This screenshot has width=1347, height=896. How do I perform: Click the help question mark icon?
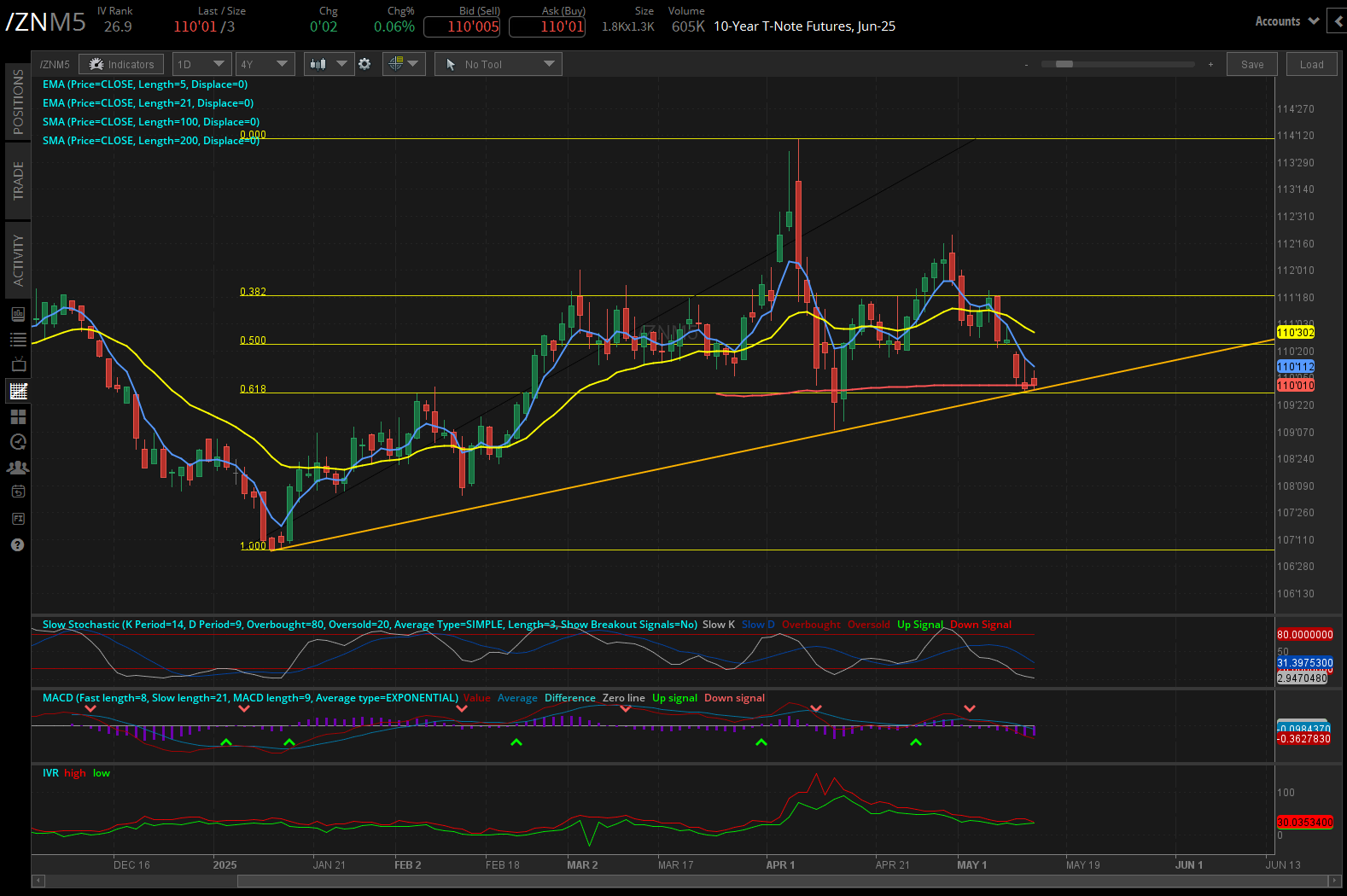point(18,544)
